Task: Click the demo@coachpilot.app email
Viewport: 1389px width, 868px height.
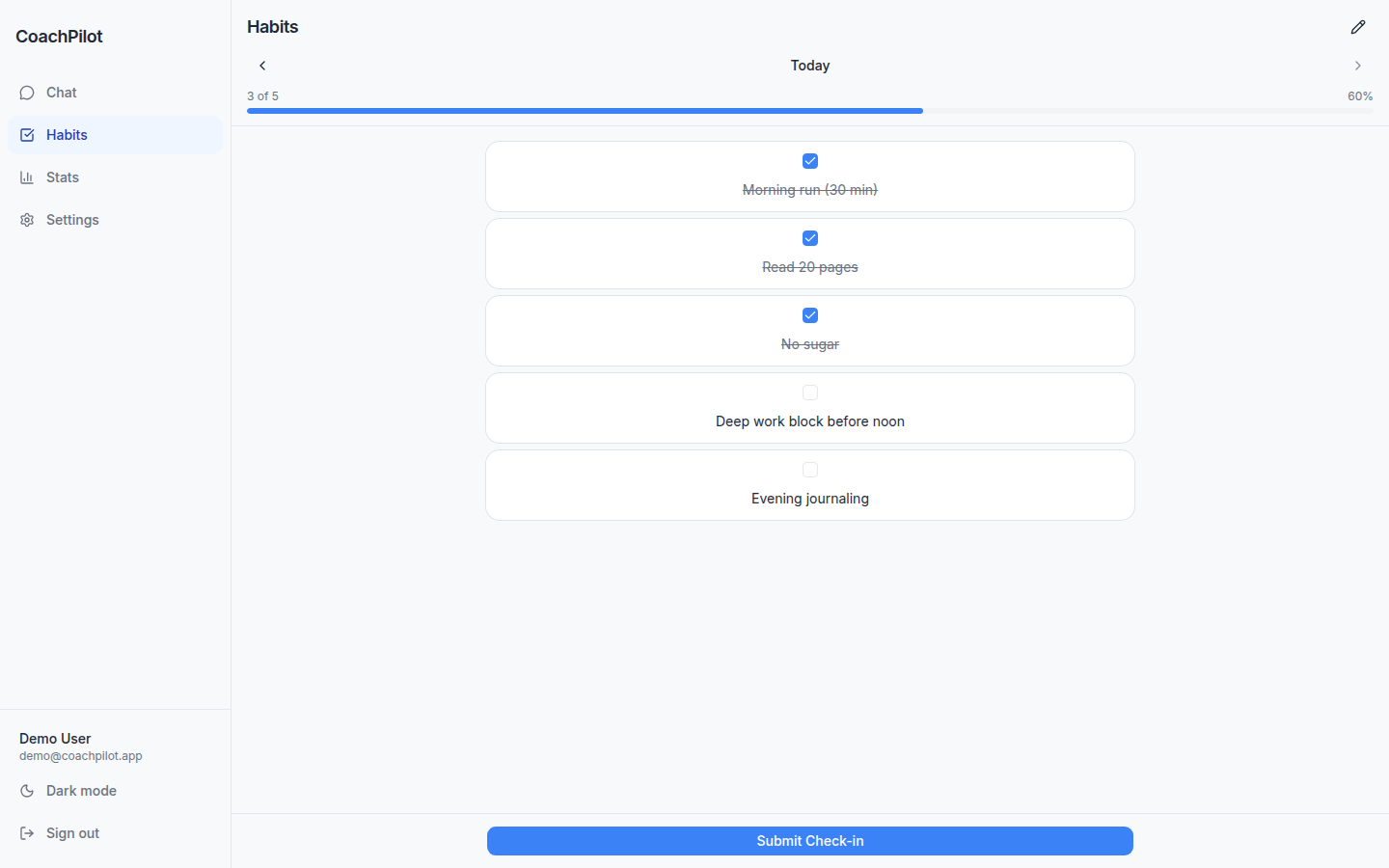Action: tap(81, 756)
